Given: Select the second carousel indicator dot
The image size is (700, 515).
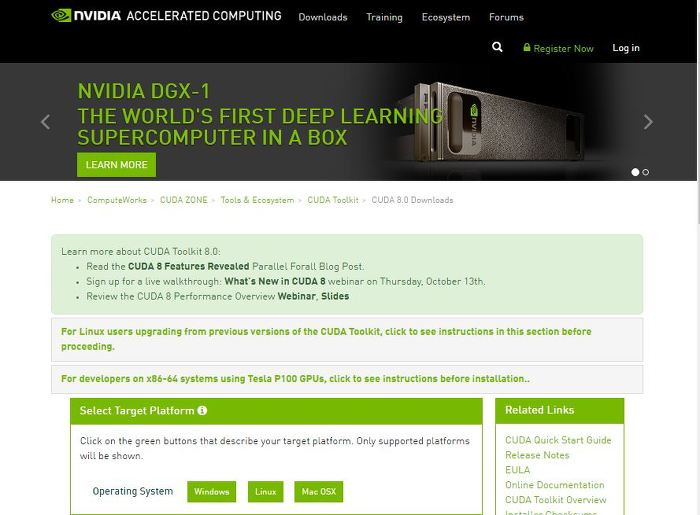Looking at the screenshot, I should pyautogui.click(x=646, y=172).
